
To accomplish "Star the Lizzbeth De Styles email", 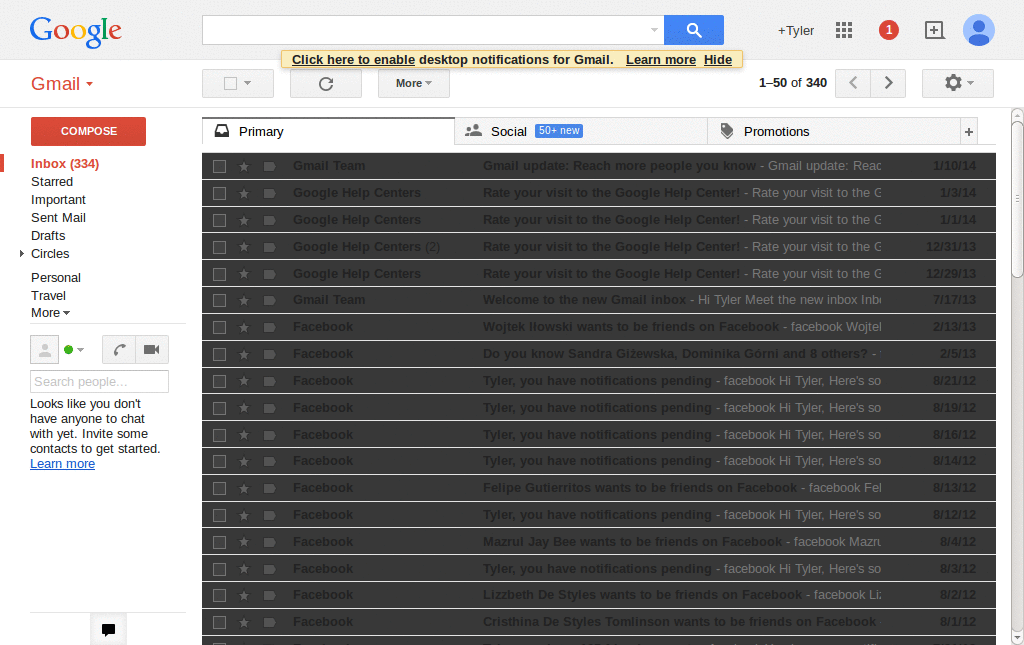I will pos(244,595).
